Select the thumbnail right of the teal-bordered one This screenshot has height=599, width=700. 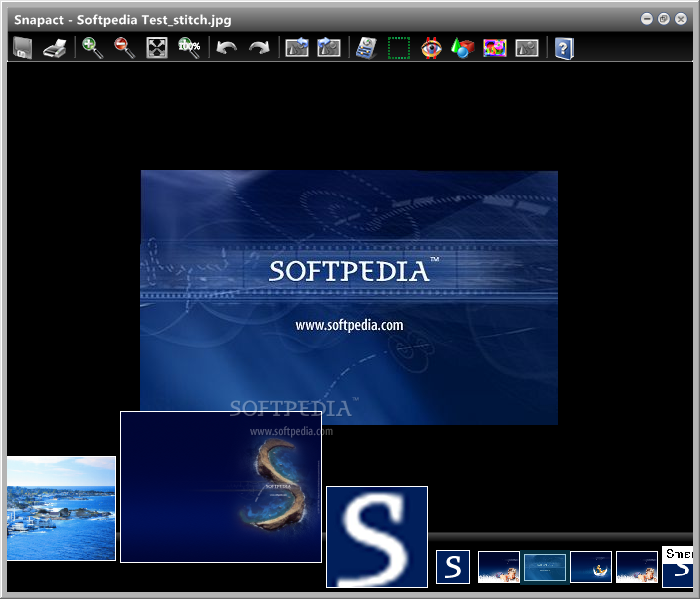[x=591, y=567]
